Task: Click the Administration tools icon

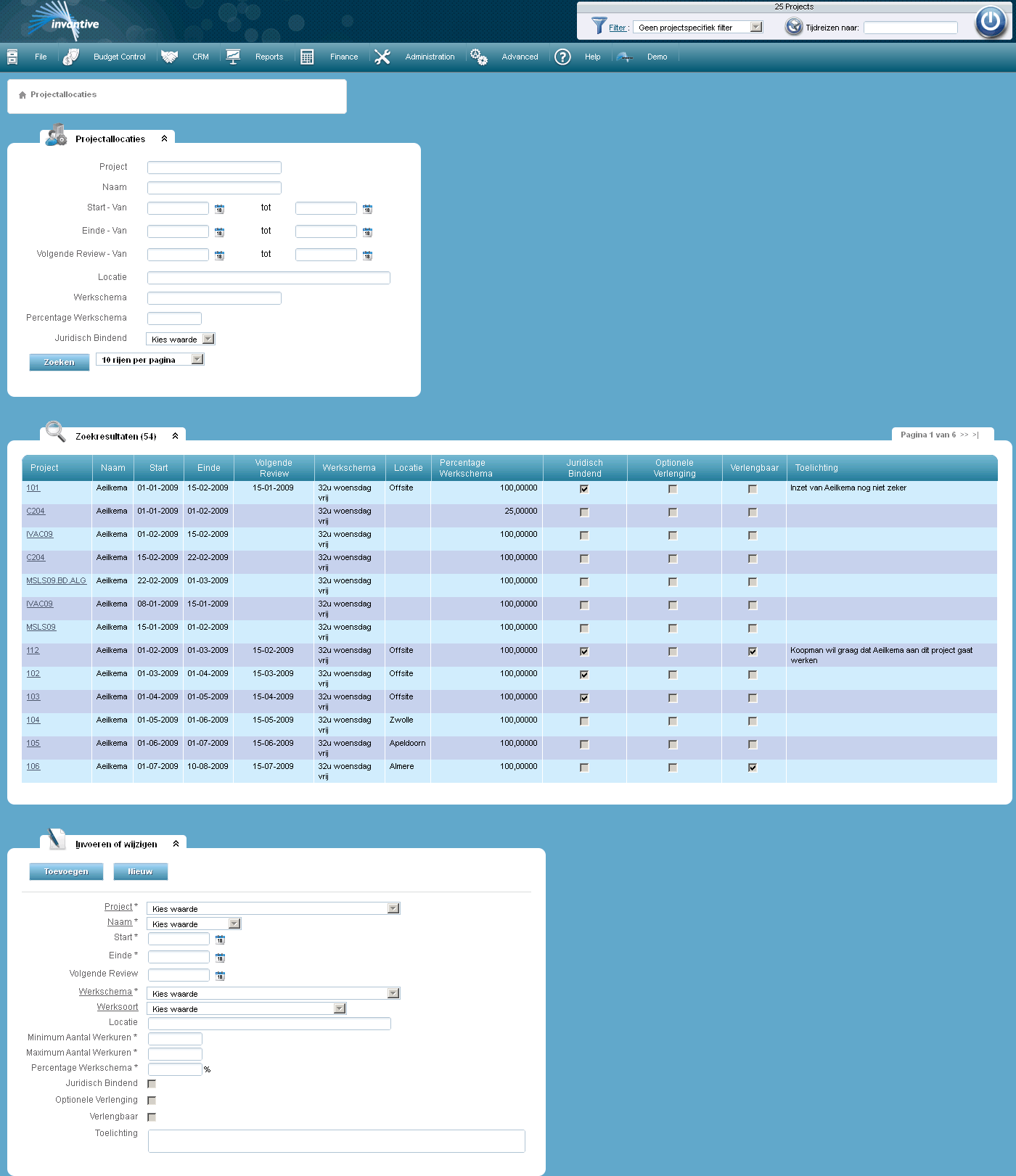Action: [382, 57]
